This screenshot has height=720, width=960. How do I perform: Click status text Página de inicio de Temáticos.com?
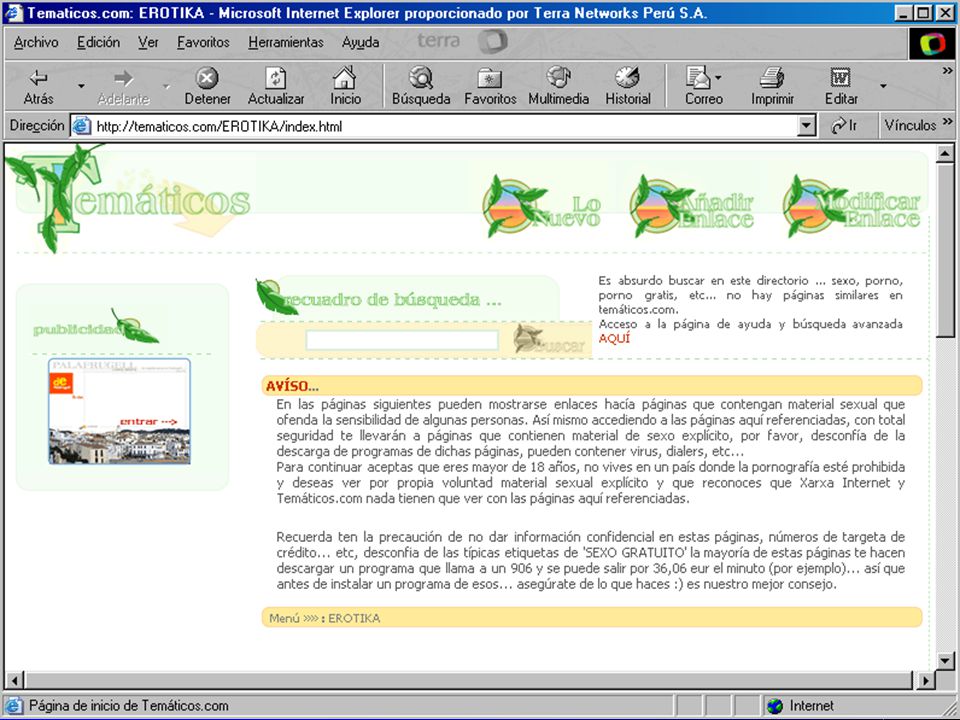click(x=129, y=706)
